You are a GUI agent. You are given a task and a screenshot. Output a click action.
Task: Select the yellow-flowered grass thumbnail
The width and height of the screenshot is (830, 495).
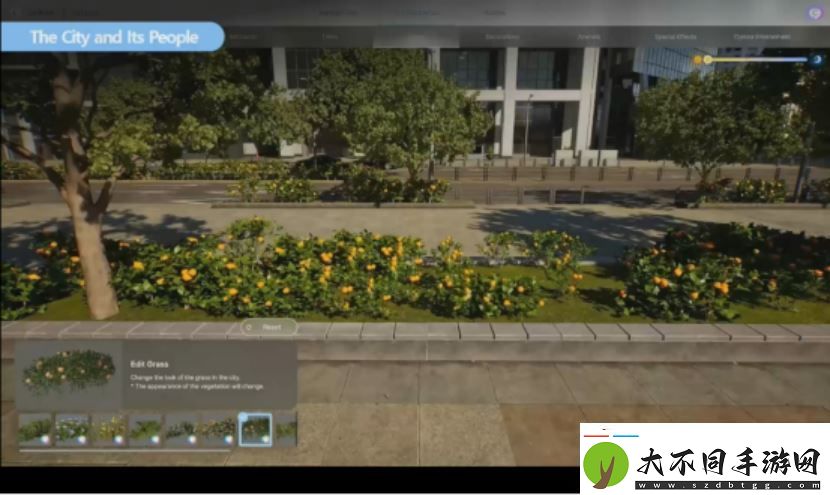(110, 429)
